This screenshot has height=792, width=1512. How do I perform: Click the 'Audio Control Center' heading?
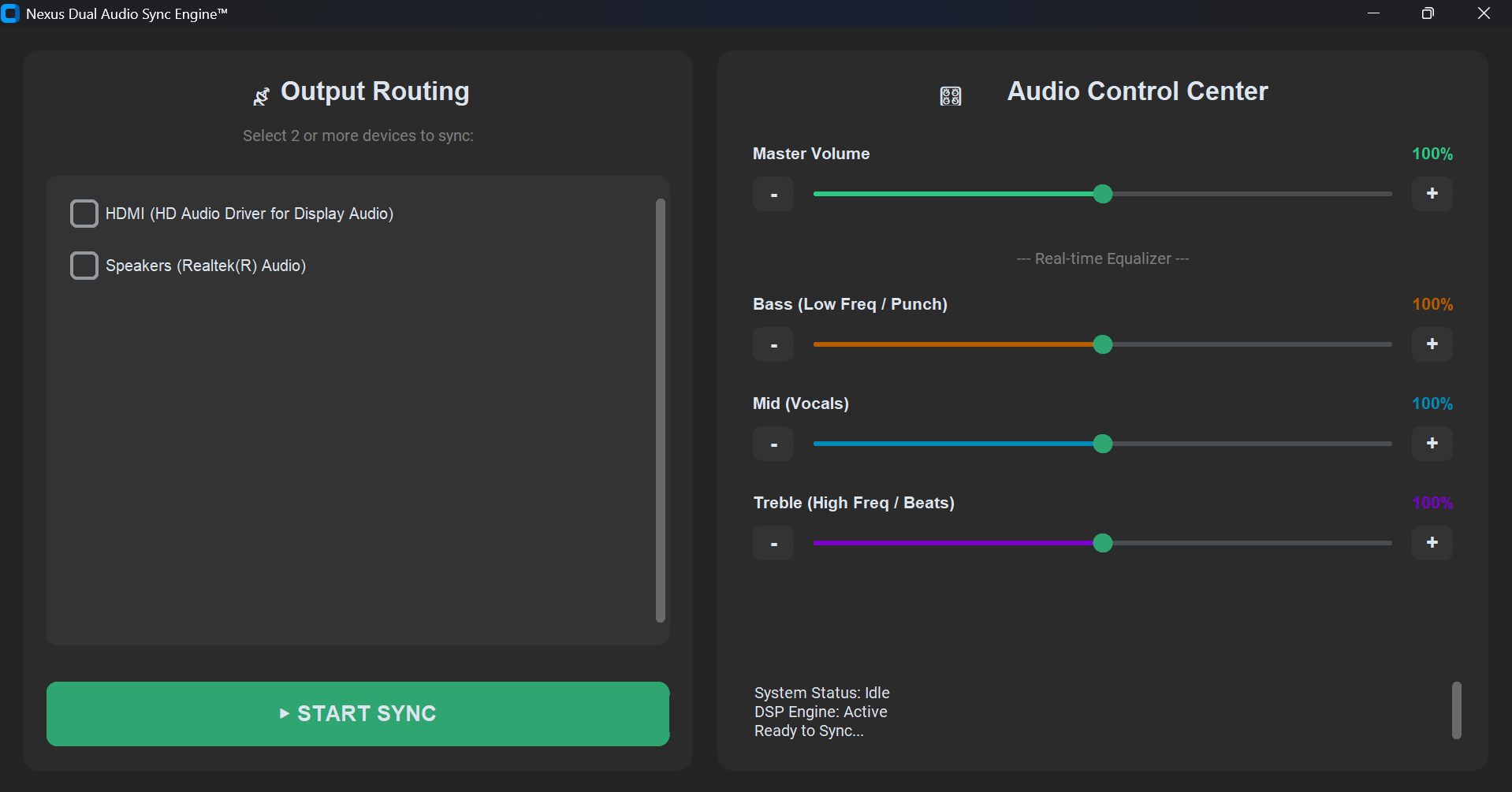pyautogui.click(x=1138, y=91)
